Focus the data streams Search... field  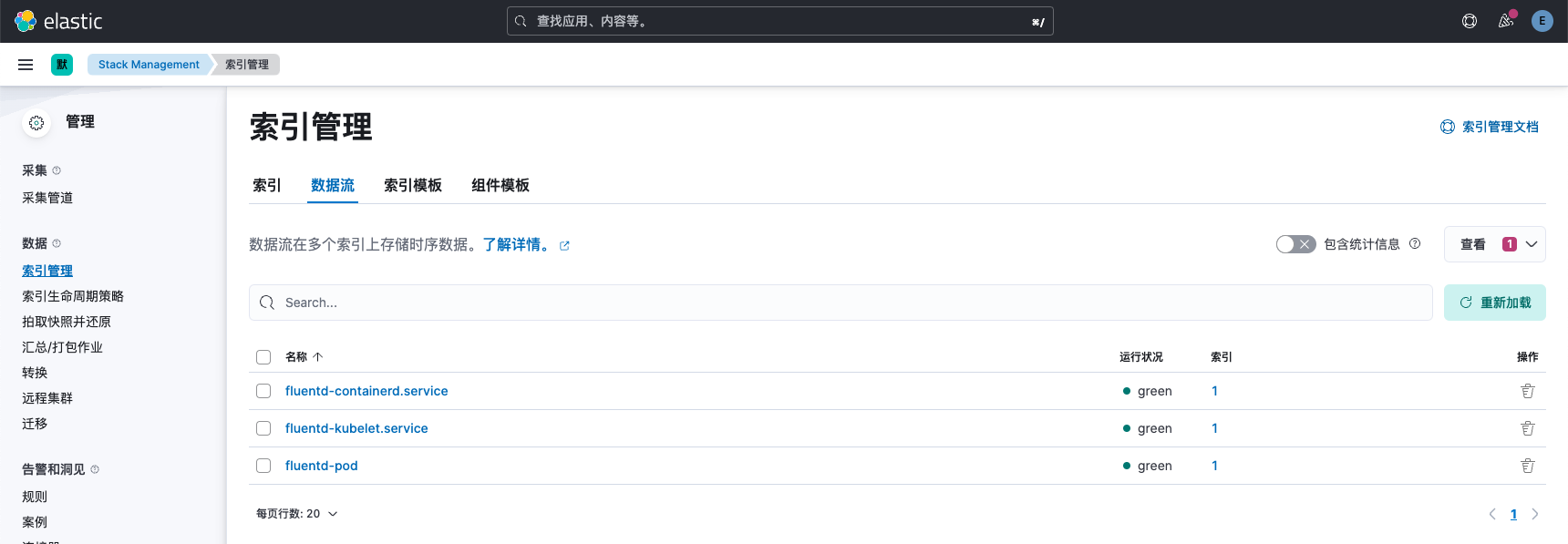(841, 303)
